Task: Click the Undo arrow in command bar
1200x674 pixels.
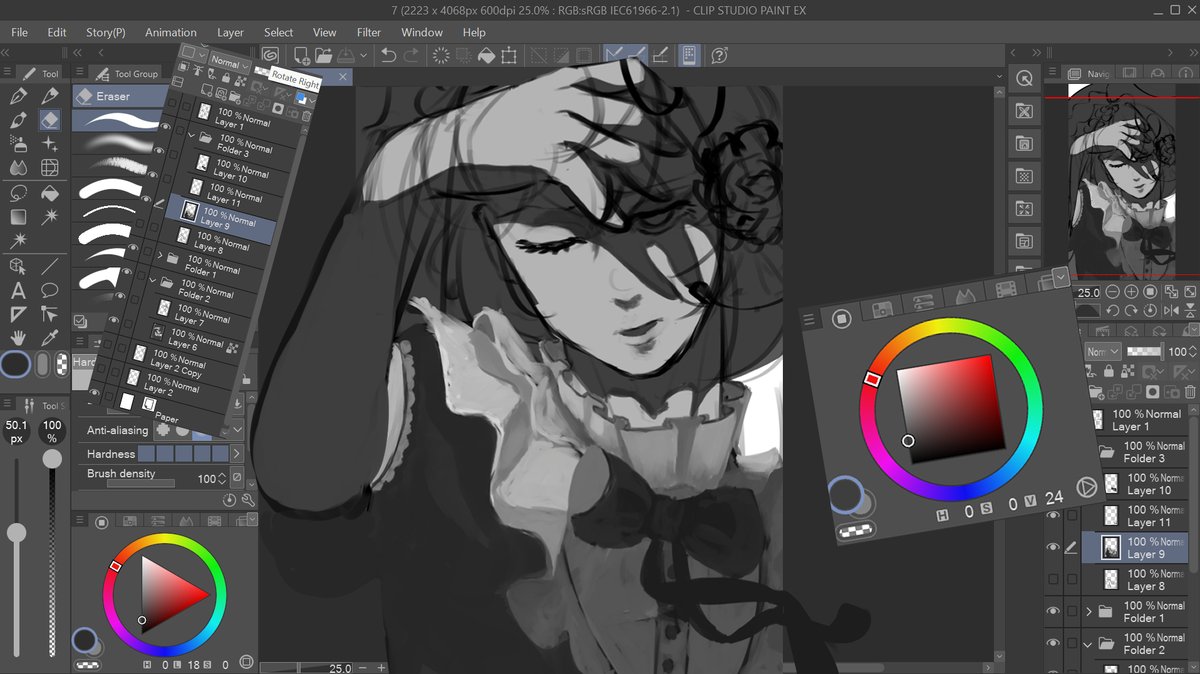Action: tap(389, 56)
